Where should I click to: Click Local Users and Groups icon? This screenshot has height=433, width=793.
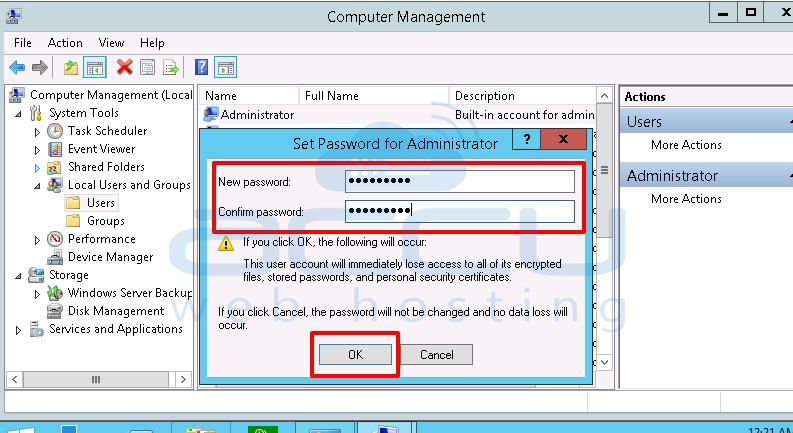[x=55, y=185]
